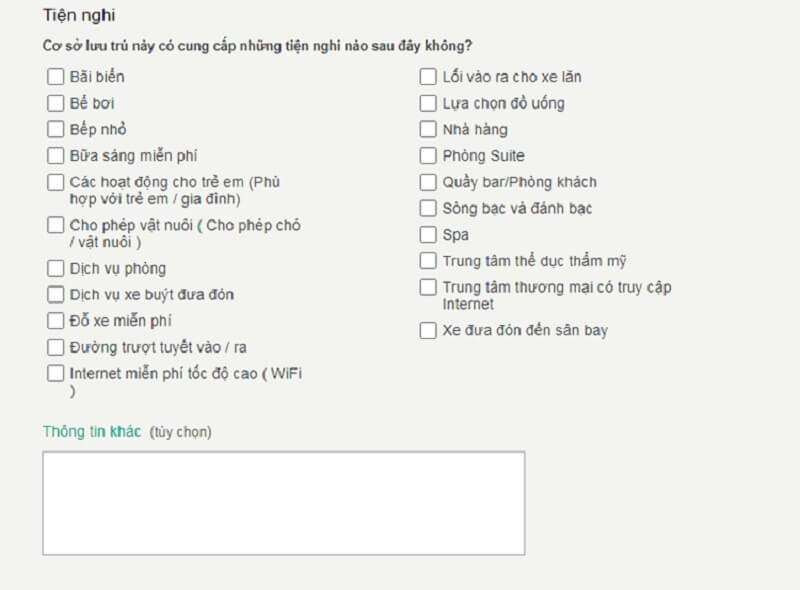
Task: Check the "Bếp nhỏ" checkbox
Action: [56, 129]
